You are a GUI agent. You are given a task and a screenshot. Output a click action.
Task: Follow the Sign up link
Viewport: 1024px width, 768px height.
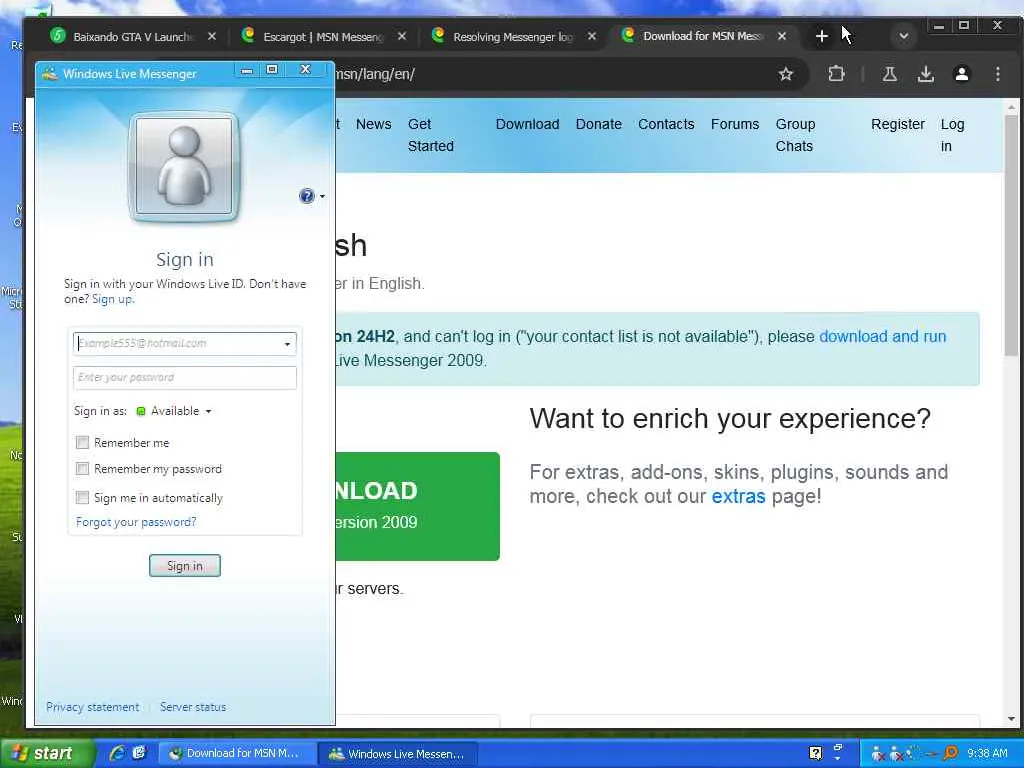[112, 299]
